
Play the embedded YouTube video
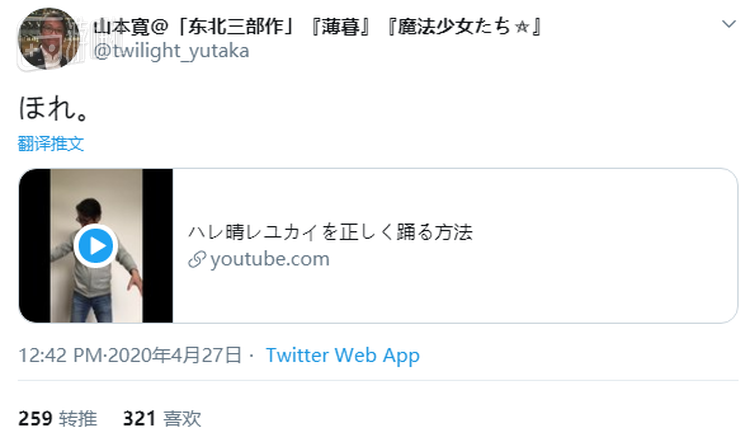point(96,246)
